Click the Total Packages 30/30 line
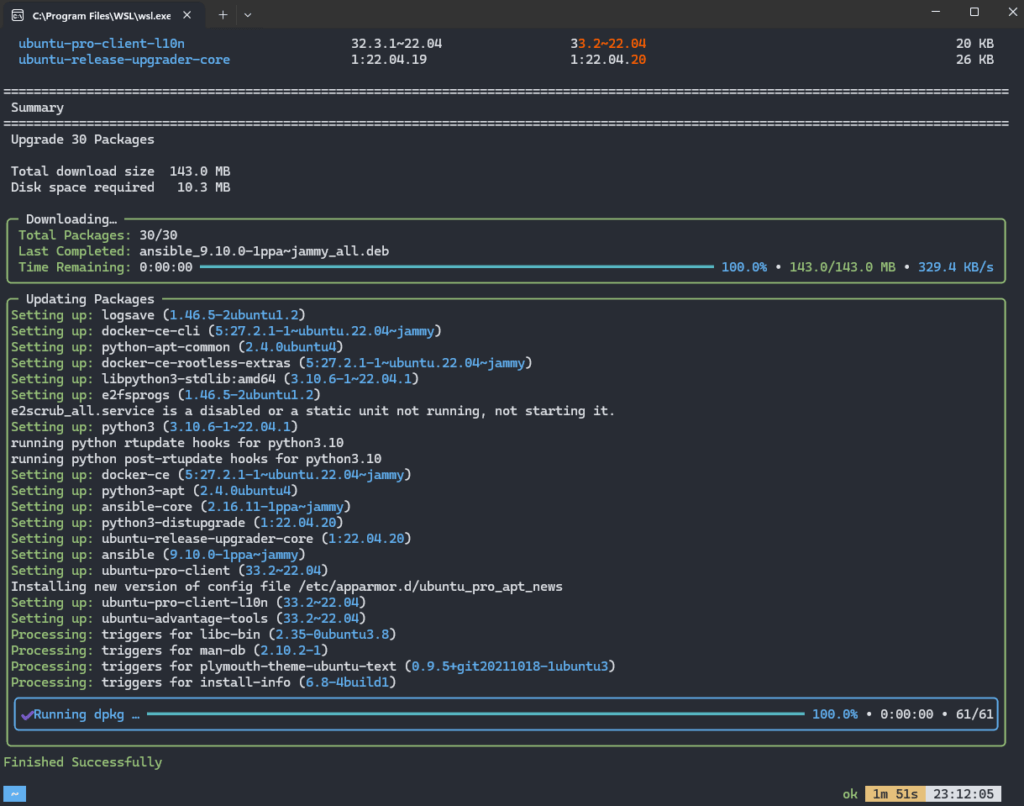Viewport: 1024px width, 806px height. 98,235
